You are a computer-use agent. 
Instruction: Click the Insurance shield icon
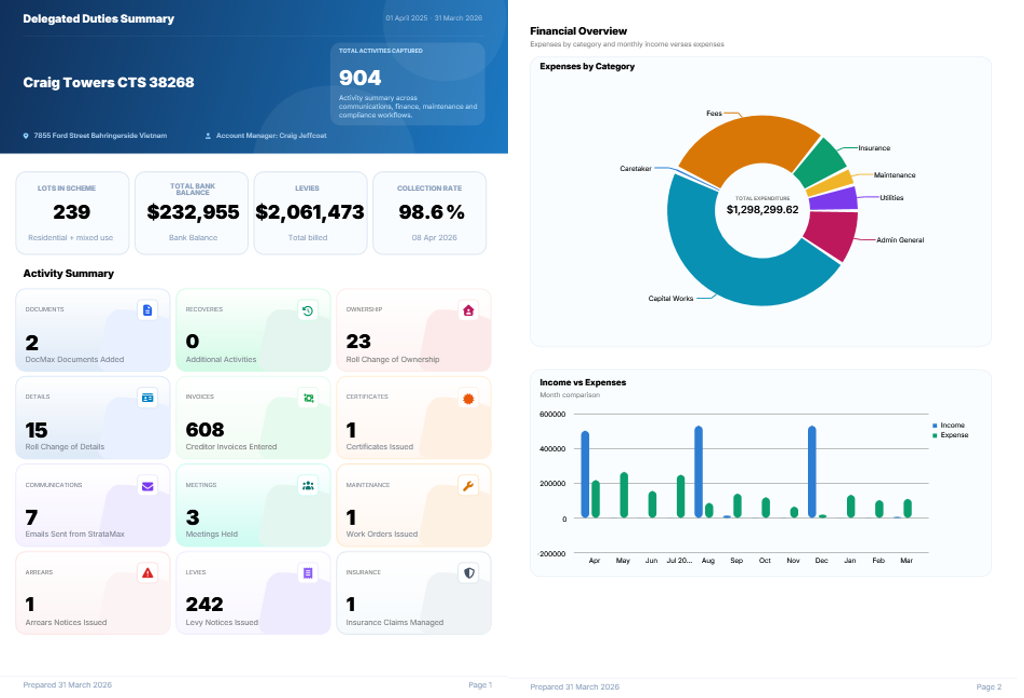[468, 573]
